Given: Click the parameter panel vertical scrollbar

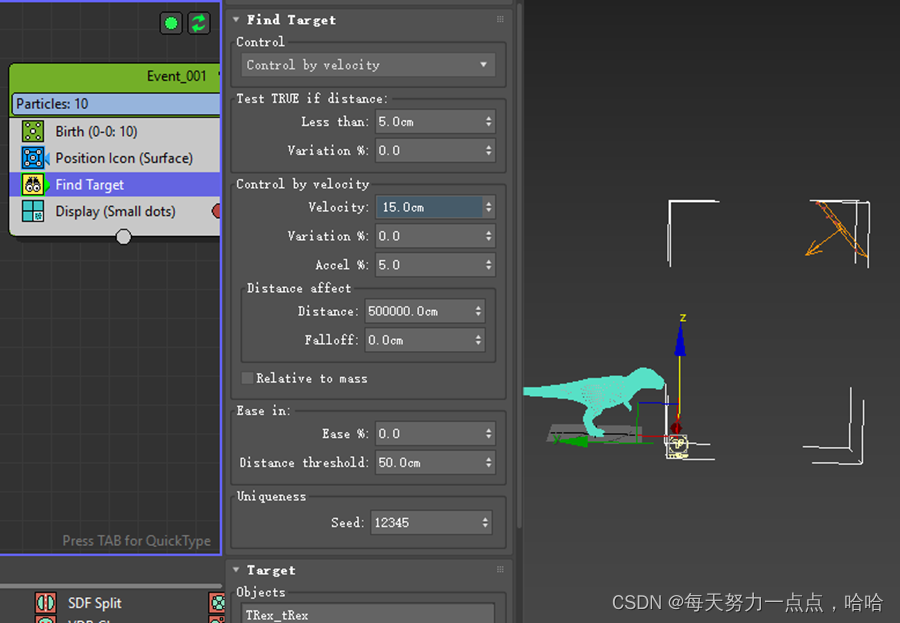Looking at the screenshot, I should coord(519,264).
